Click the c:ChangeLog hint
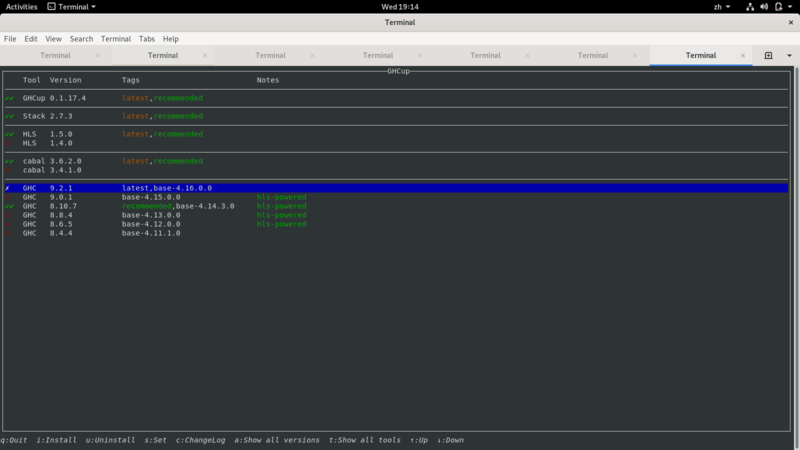 [201, 440]
